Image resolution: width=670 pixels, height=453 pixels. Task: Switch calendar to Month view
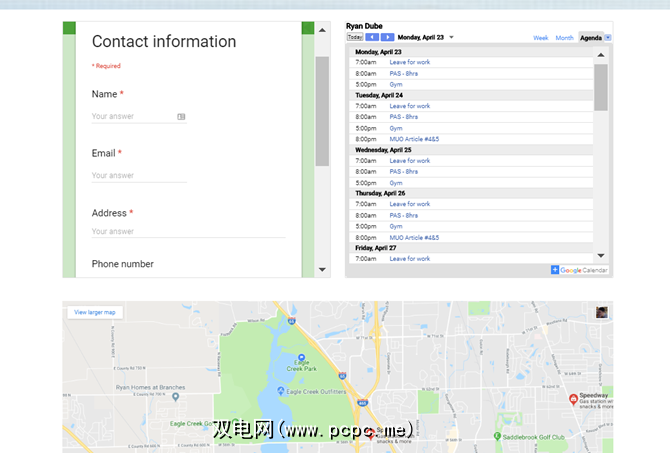564,38
